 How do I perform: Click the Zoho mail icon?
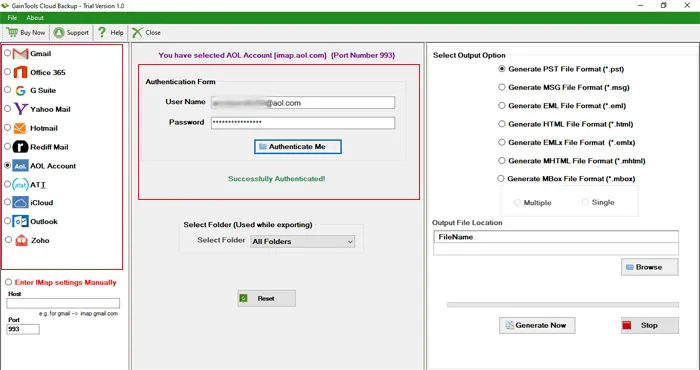tap(21, 240)
